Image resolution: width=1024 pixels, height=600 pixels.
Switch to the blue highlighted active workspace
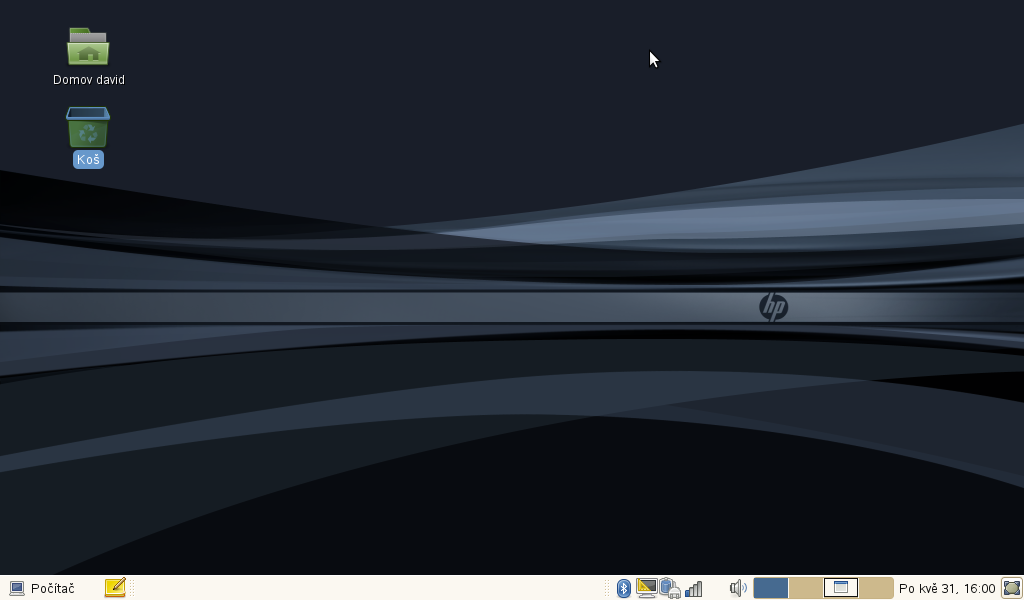[771, 588]
